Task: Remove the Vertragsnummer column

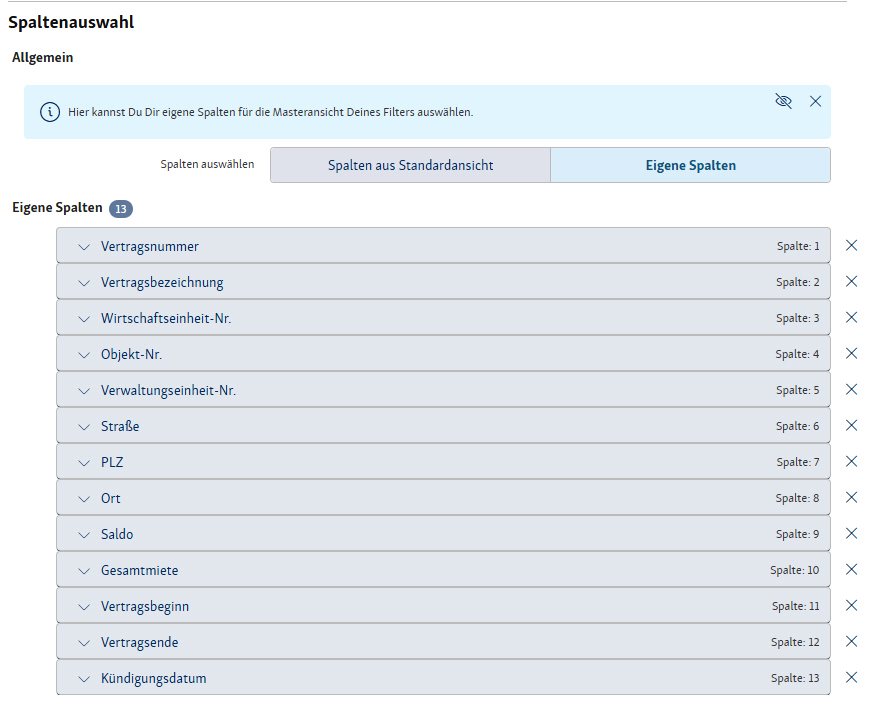Action: pos(851,246)
